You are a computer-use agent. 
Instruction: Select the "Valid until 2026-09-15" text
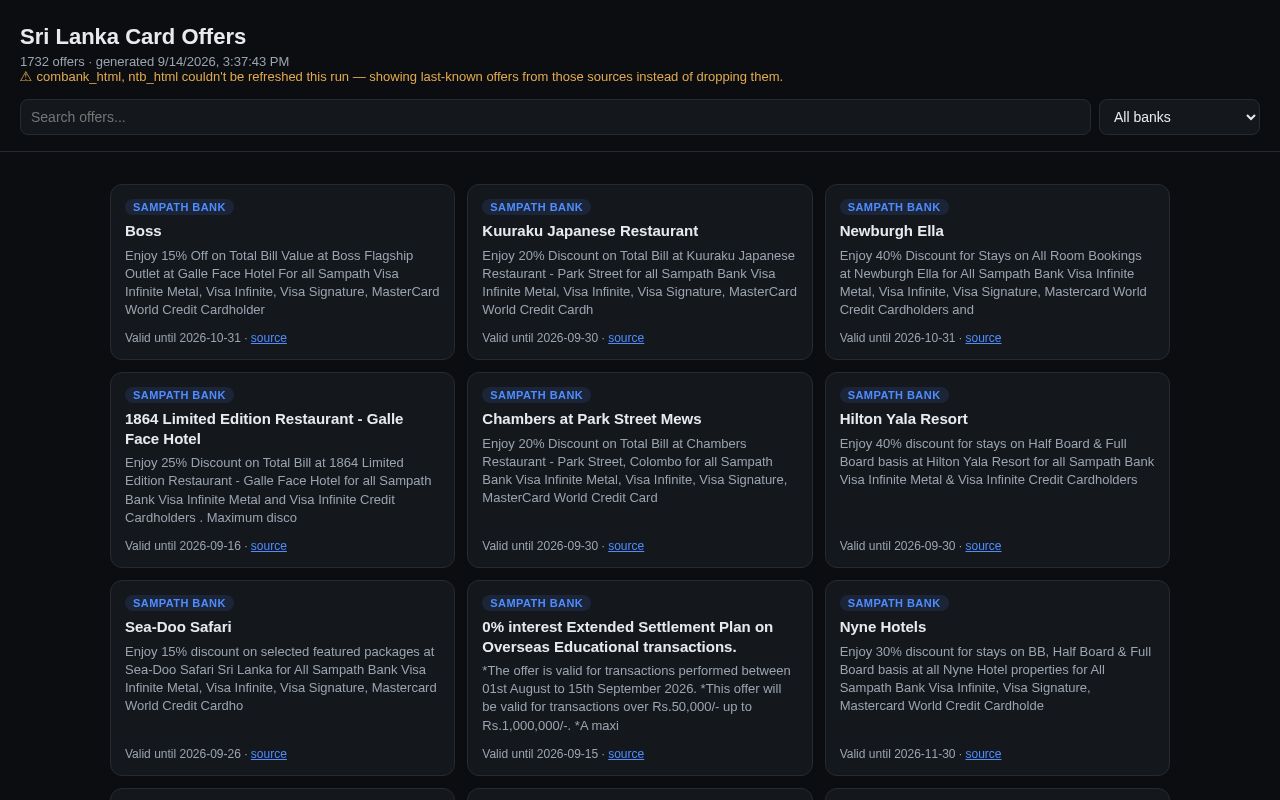click(x=540, y=754)
